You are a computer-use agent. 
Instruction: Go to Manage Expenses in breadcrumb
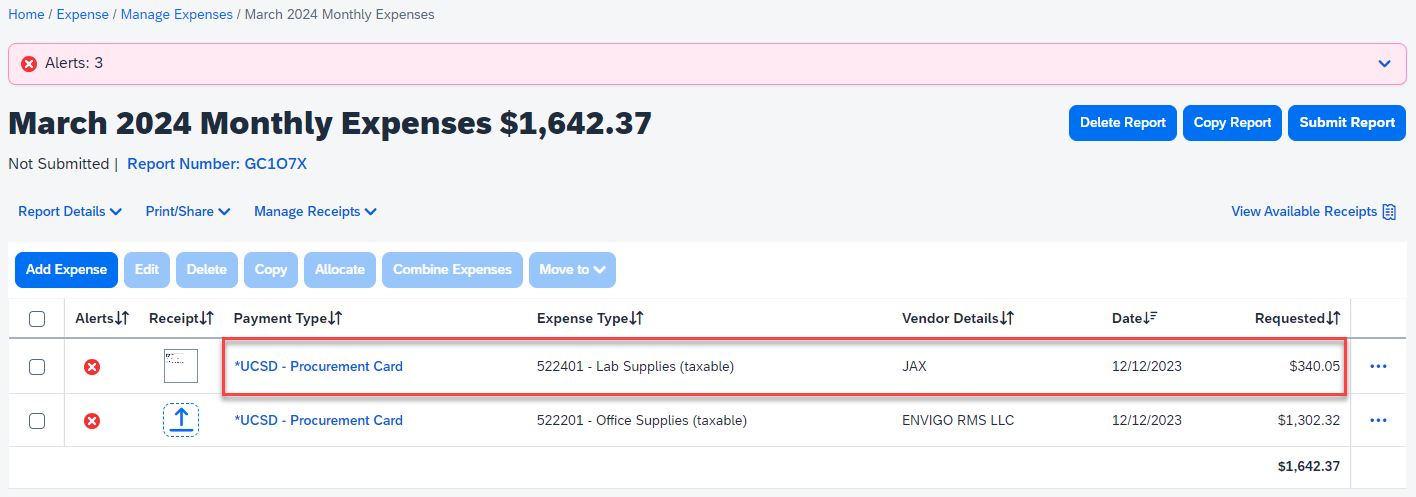177,15
